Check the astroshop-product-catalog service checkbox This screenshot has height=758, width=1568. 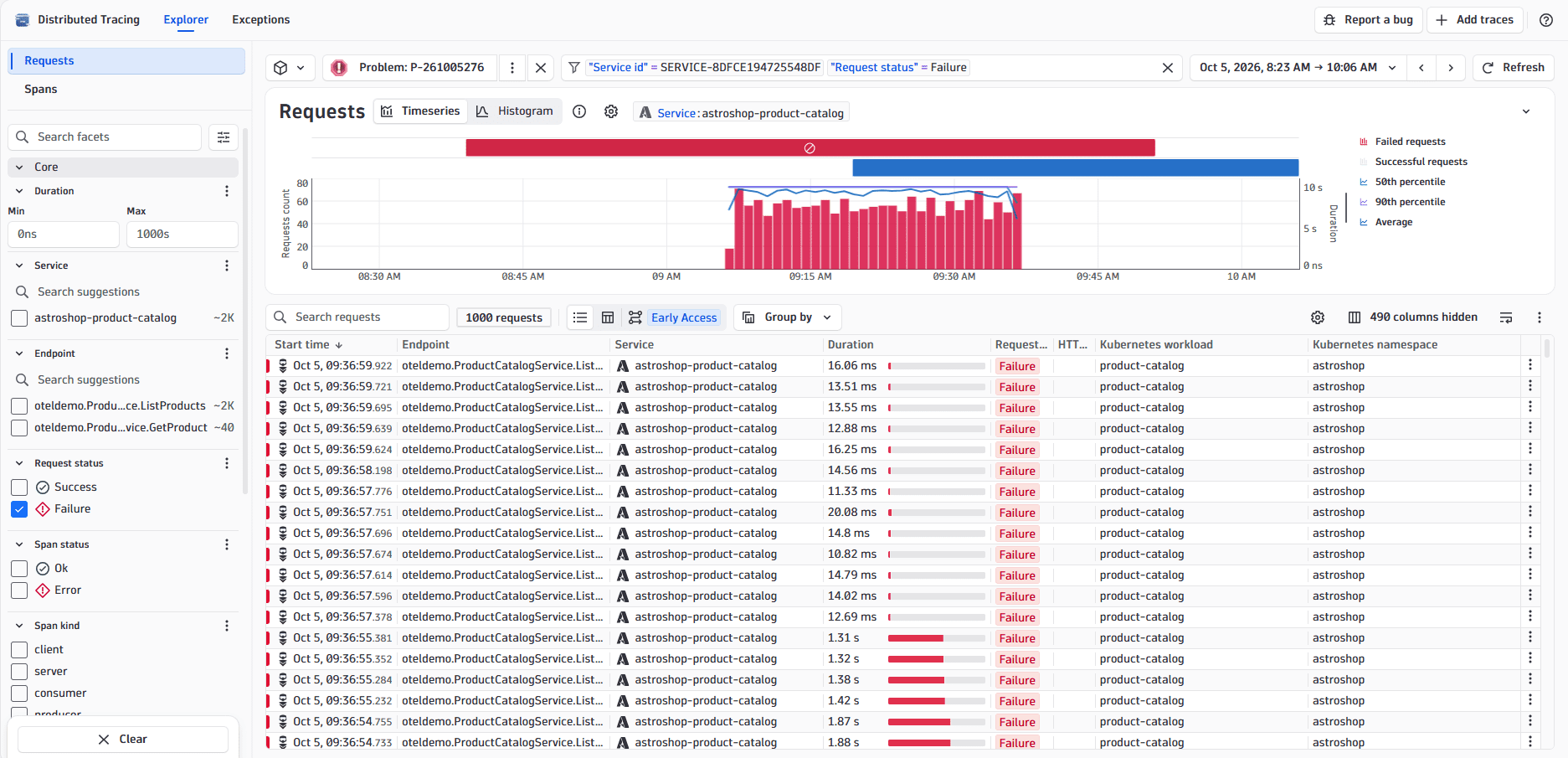click(19, 318)
